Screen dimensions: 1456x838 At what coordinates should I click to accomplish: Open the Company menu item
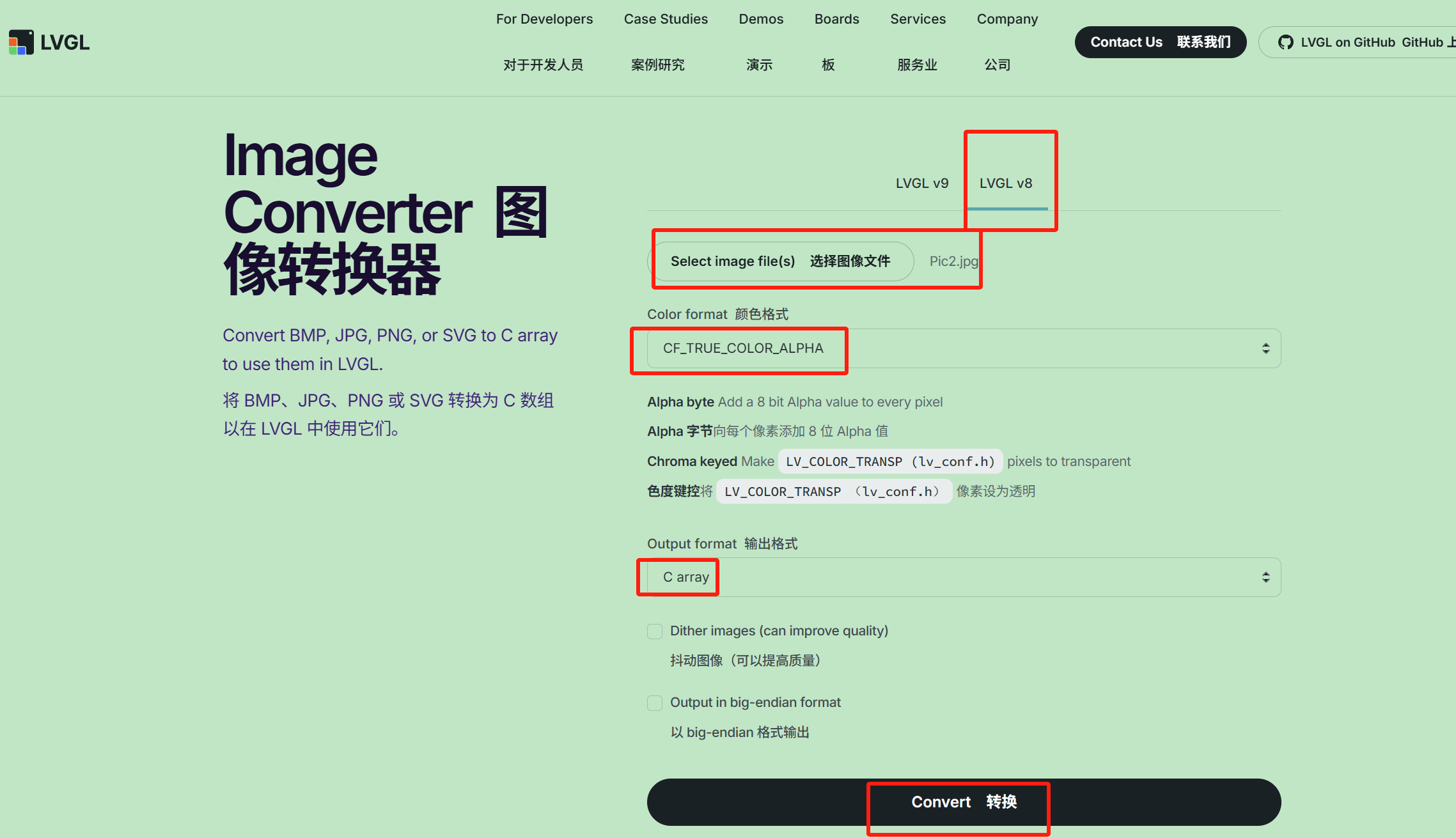[x=1007, y=19]
